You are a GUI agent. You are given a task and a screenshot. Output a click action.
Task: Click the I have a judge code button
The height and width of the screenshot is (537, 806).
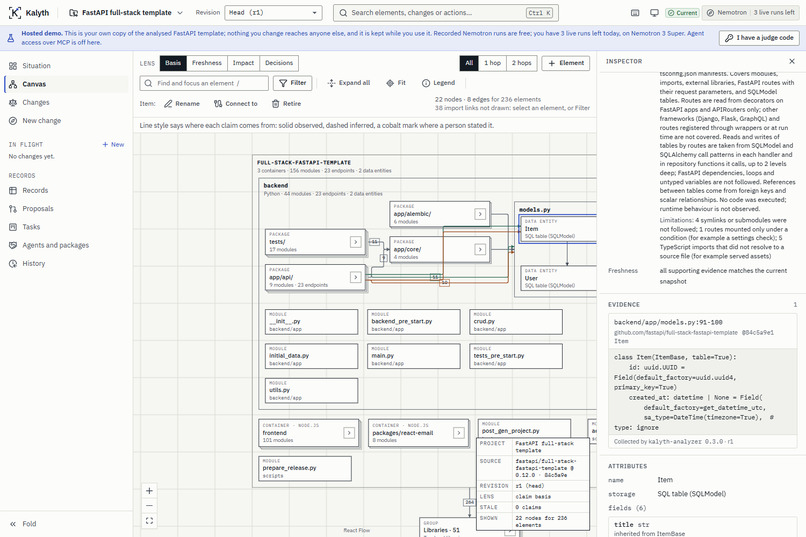pyautogui.click(x=759, y=38)
